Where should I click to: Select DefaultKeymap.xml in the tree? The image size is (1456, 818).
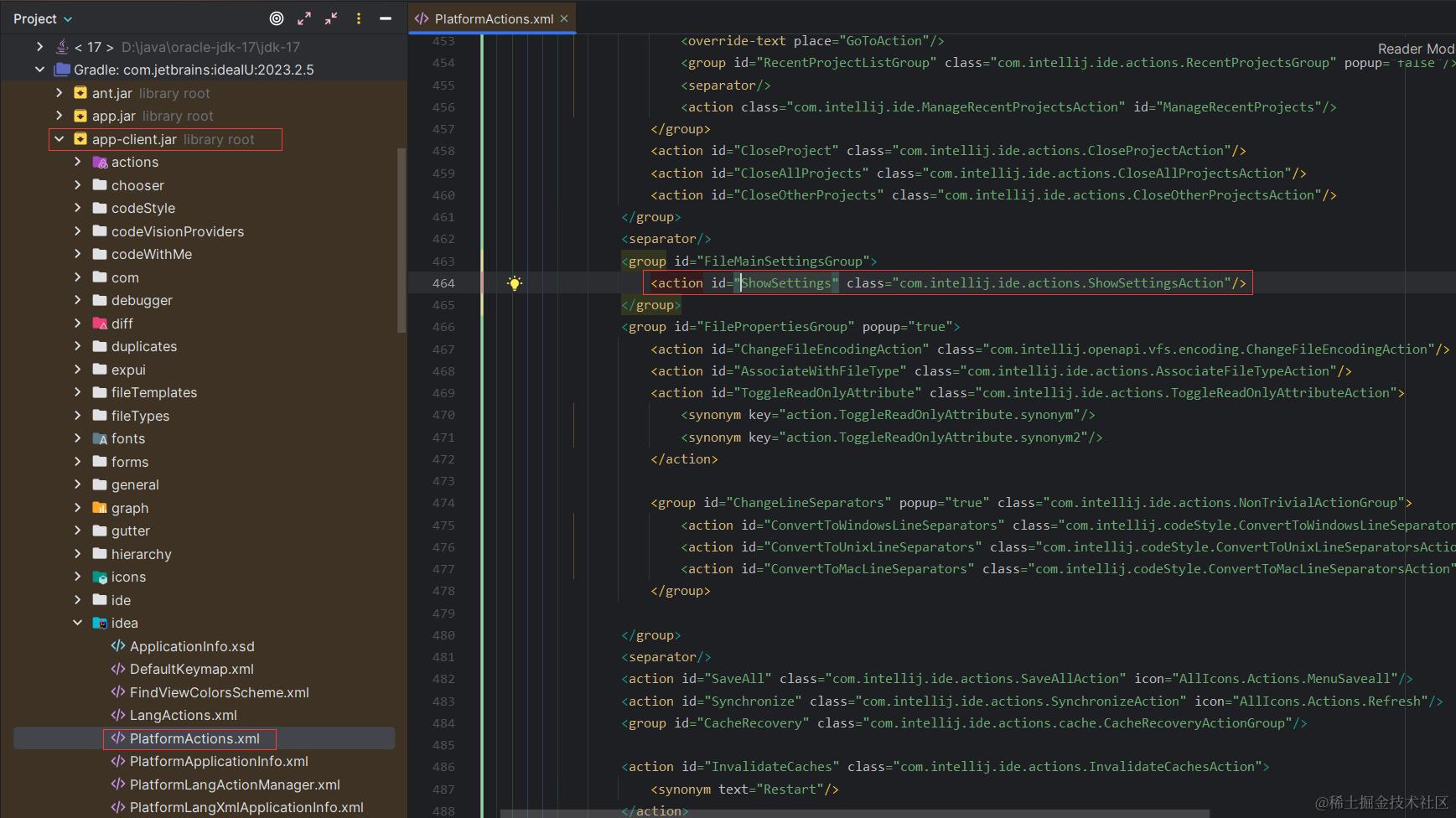(x=192, y=669)
